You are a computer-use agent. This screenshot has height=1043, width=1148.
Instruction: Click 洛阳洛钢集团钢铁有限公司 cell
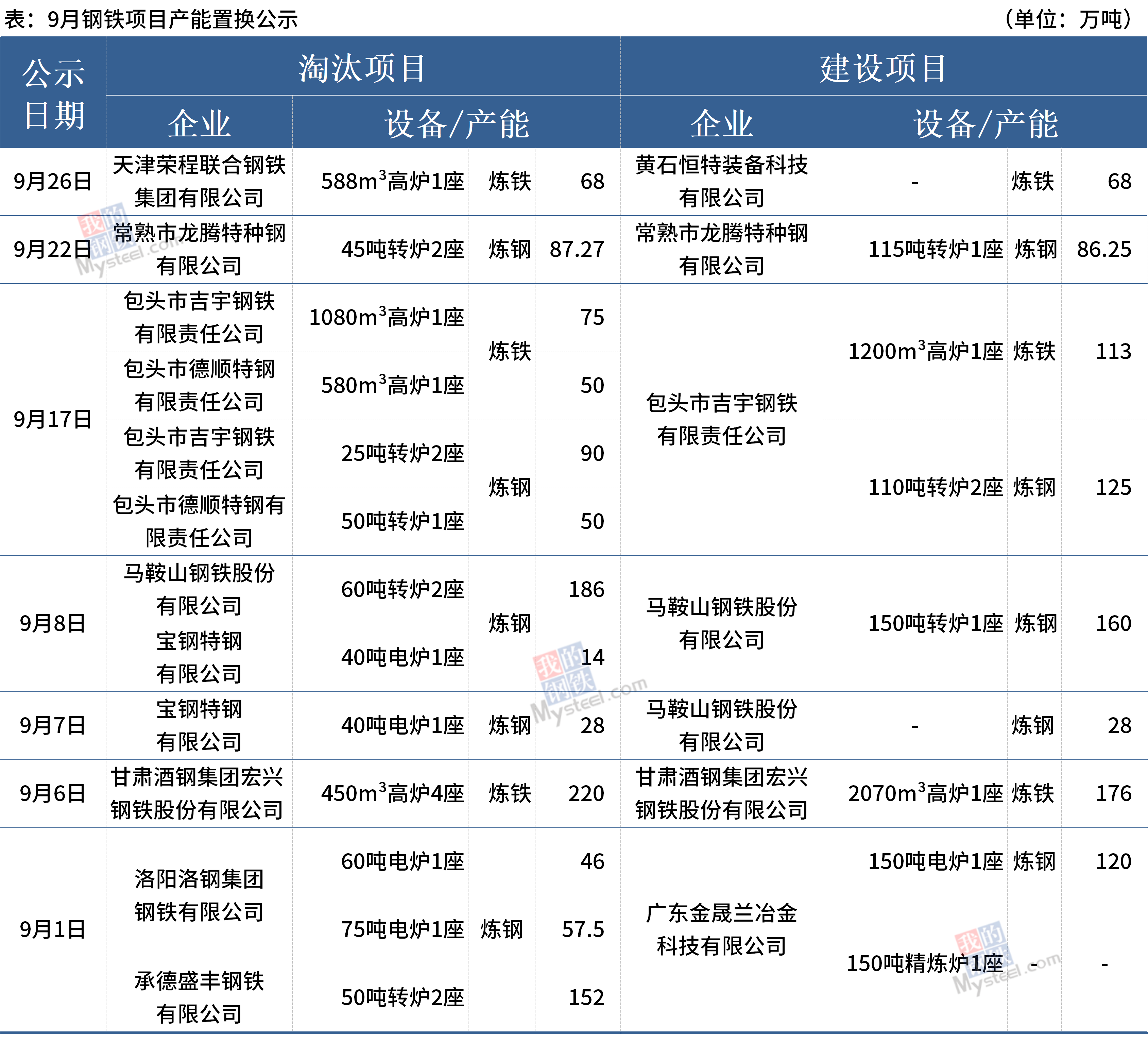coord(199,895)
